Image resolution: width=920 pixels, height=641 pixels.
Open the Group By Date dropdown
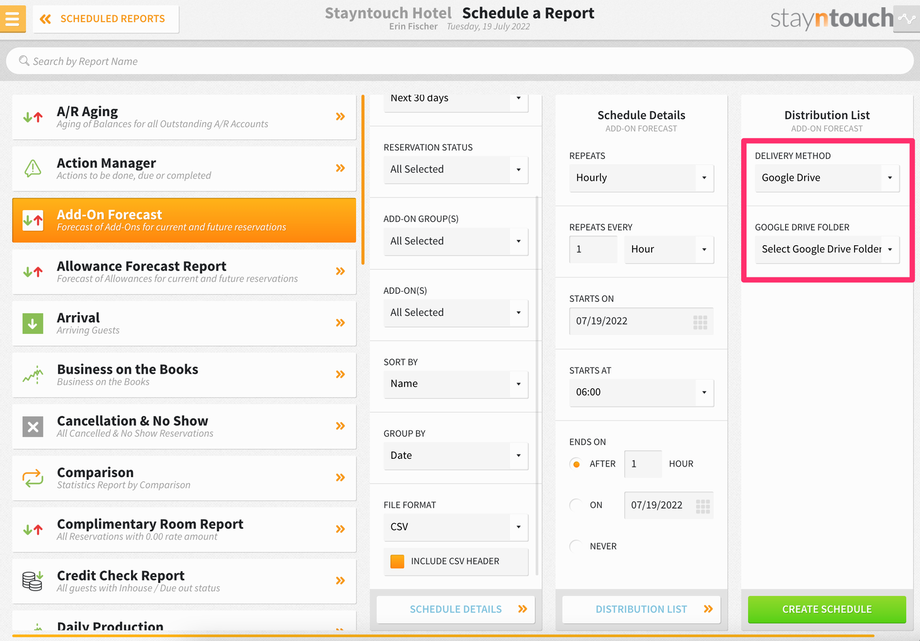pos(456,456)
